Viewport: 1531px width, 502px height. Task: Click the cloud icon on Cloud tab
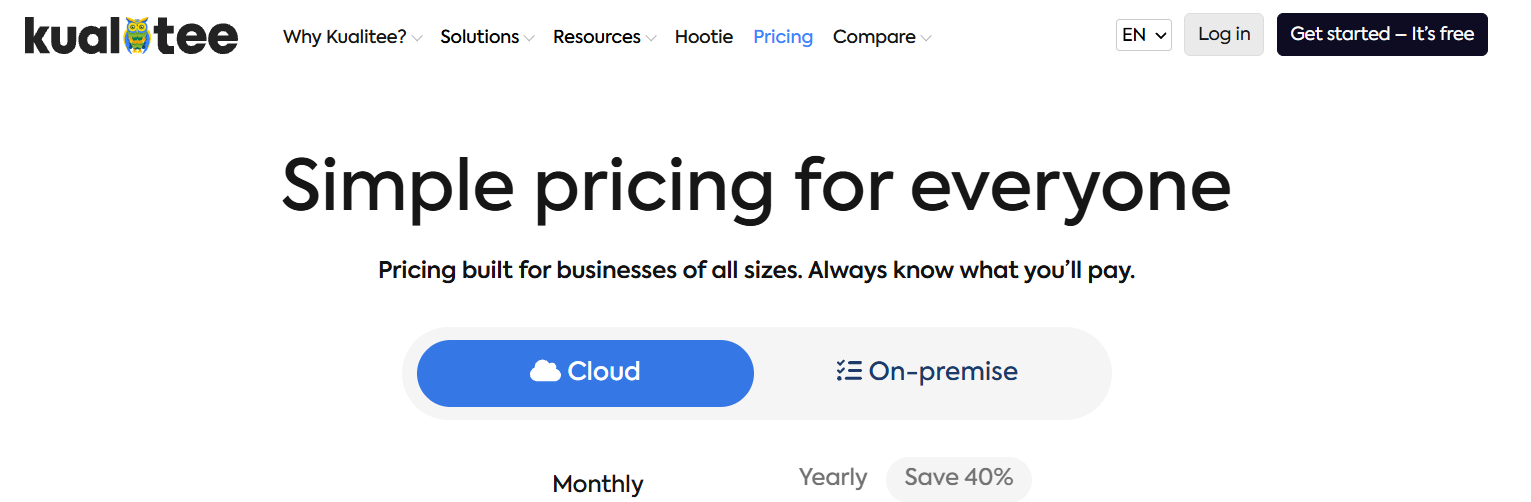[x=545, y=371]
